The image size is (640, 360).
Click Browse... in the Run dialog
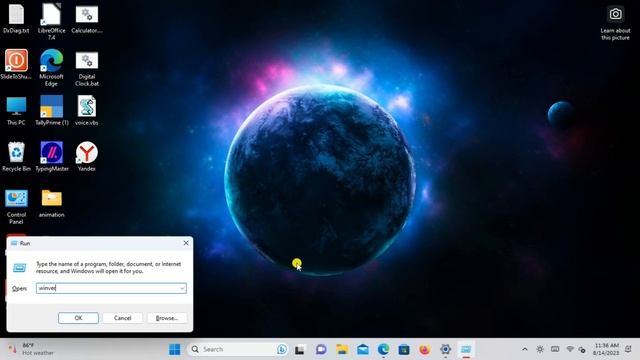167,318
